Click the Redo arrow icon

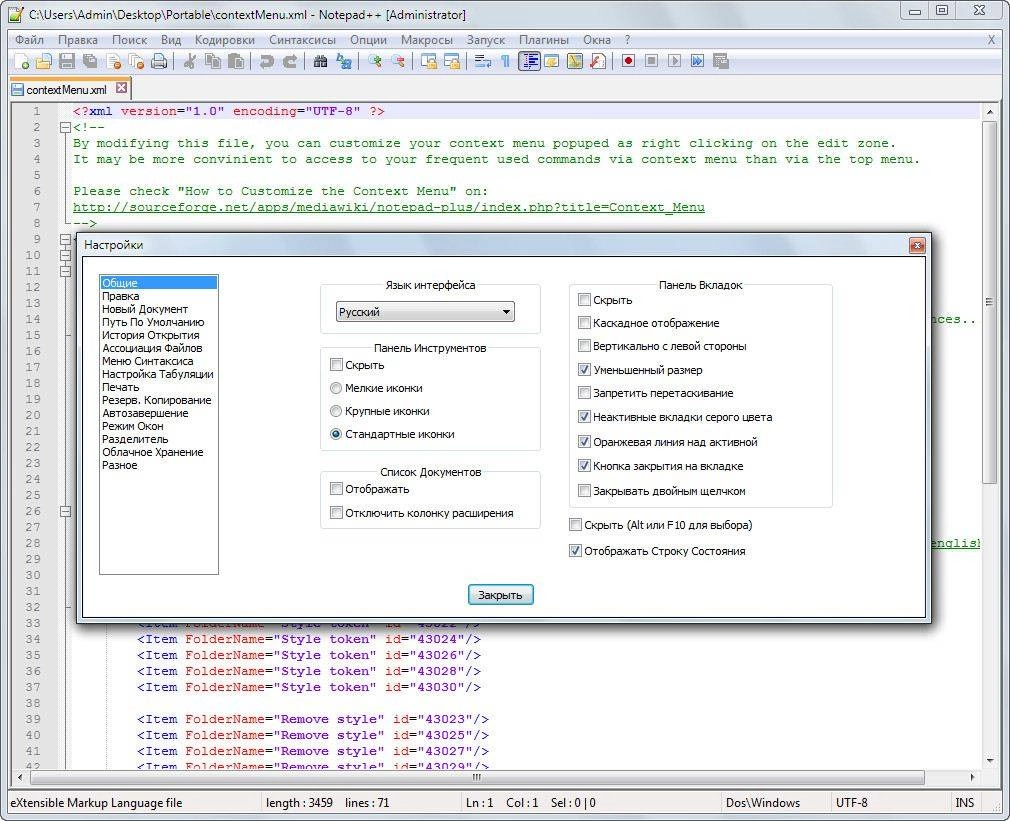pos(290,62)
